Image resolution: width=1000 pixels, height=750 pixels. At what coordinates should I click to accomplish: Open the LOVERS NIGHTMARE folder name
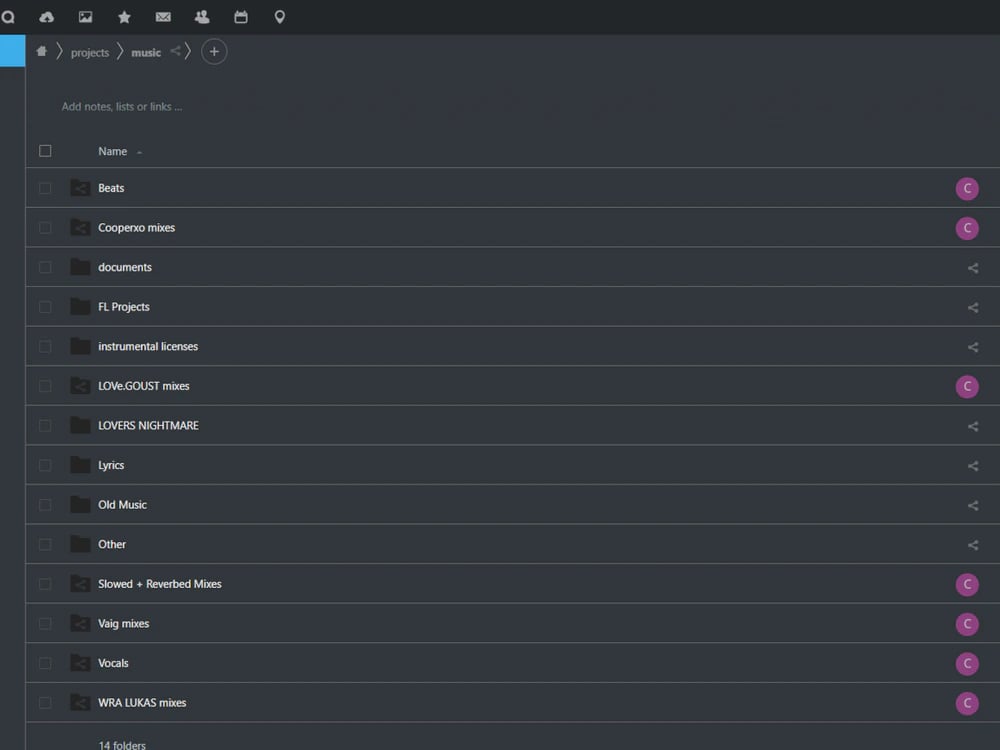click(148, 425)
